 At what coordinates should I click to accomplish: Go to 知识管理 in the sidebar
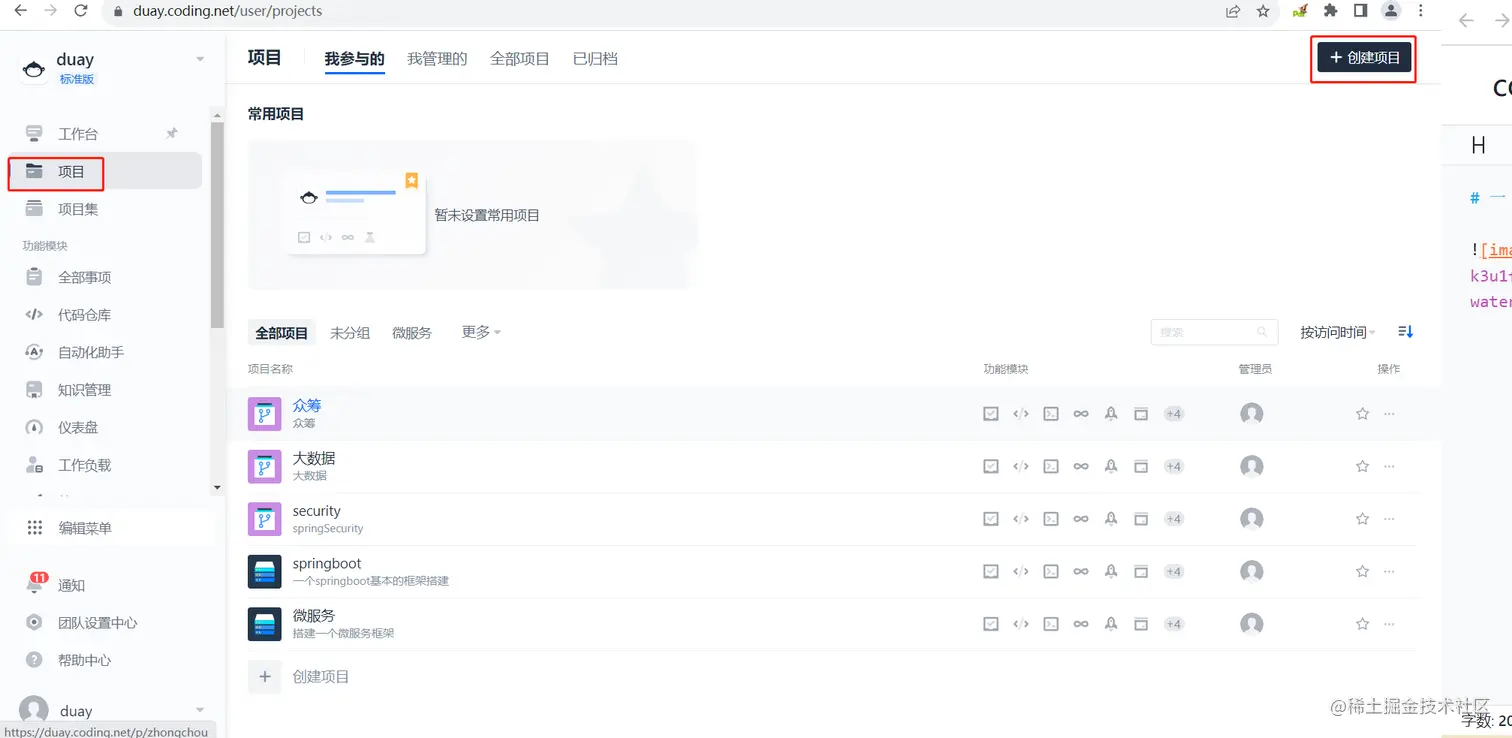click(84, 390)
